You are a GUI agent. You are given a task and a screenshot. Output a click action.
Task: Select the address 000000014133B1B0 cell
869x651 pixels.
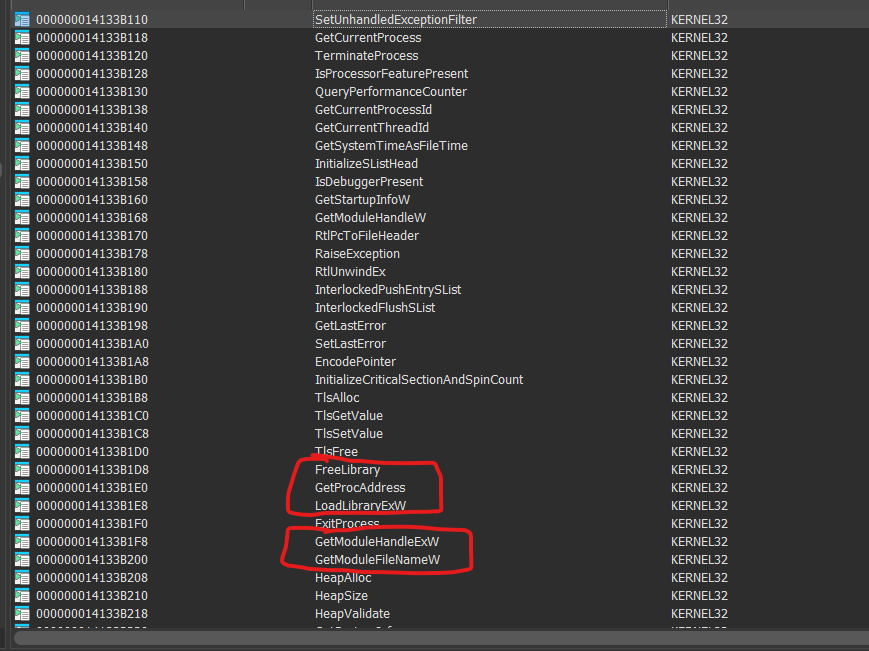[x=92, y=379]
